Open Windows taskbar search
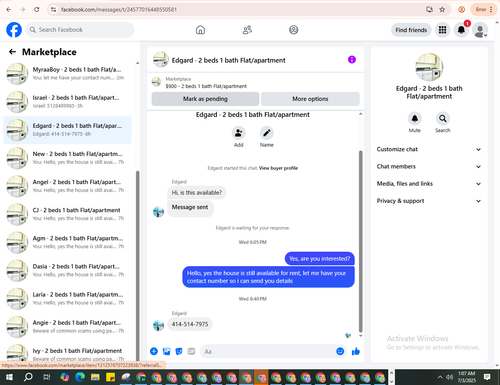 point(28,377)
